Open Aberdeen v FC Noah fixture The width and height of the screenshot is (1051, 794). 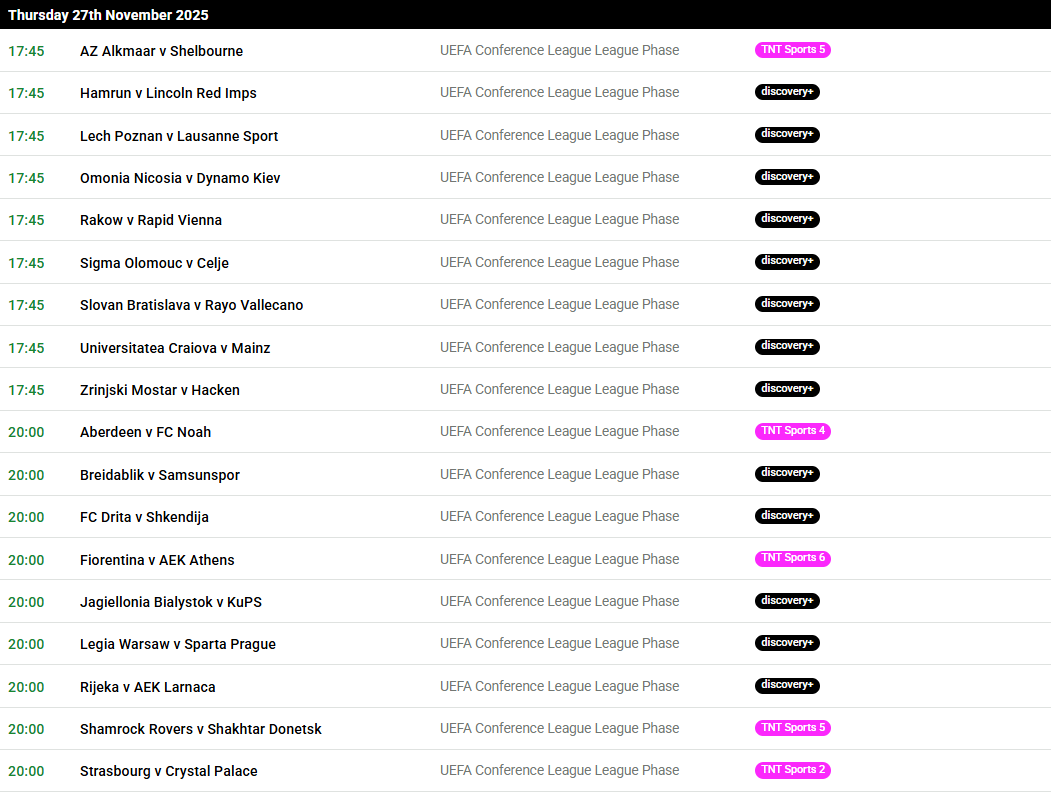(x=145, y=432)
